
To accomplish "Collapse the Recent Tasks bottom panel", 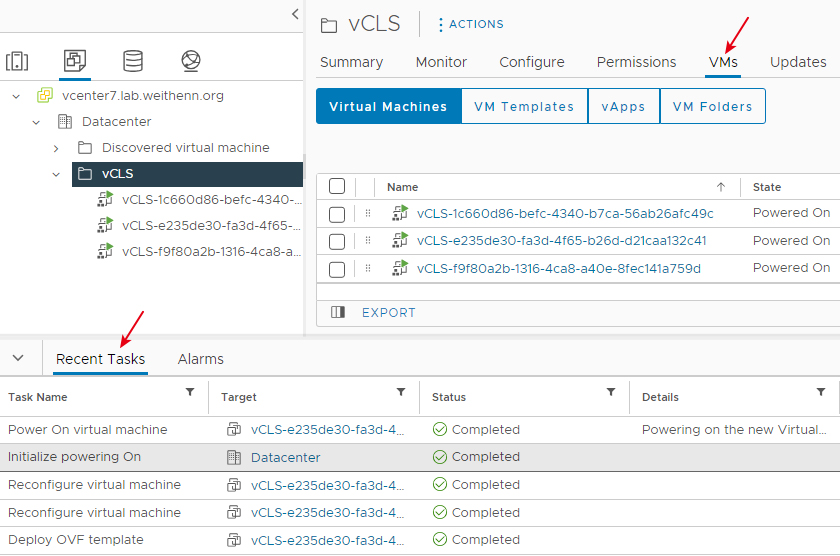I will pyautogui.click(x=18, y=357).
